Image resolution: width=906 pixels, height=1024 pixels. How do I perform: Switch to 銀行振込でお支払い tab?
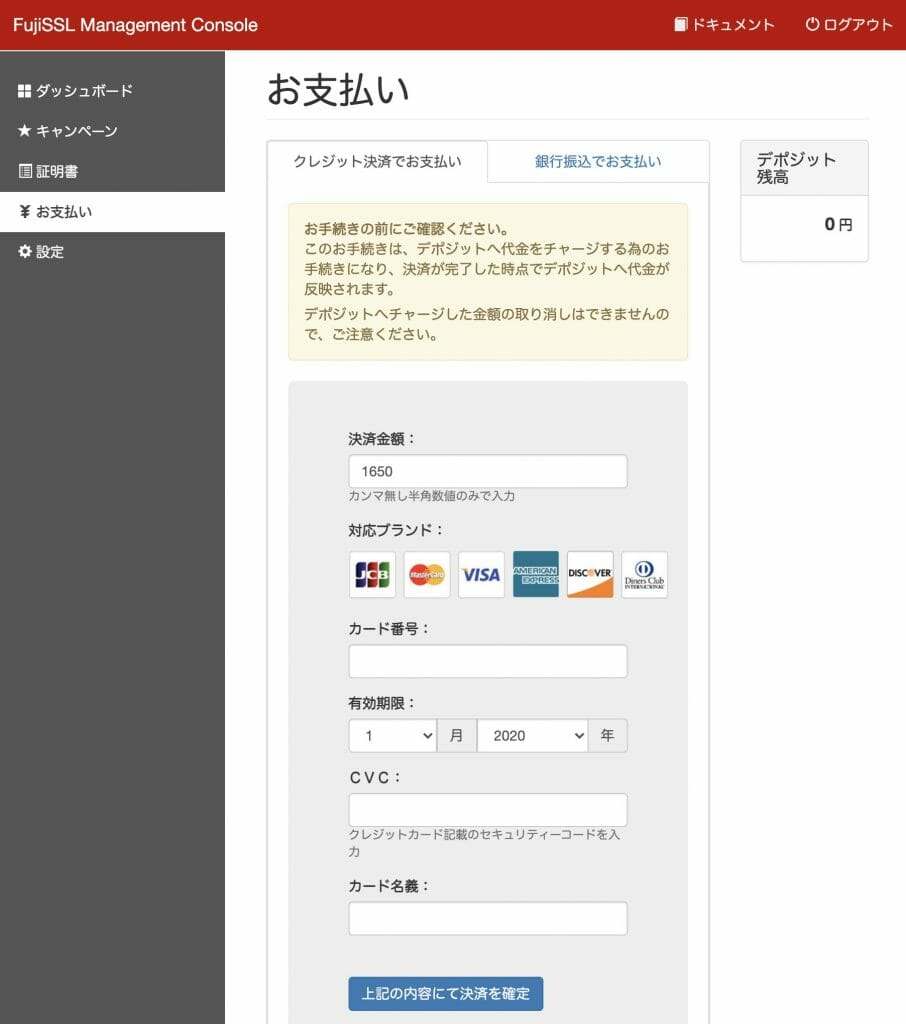(x=598, y=161)
